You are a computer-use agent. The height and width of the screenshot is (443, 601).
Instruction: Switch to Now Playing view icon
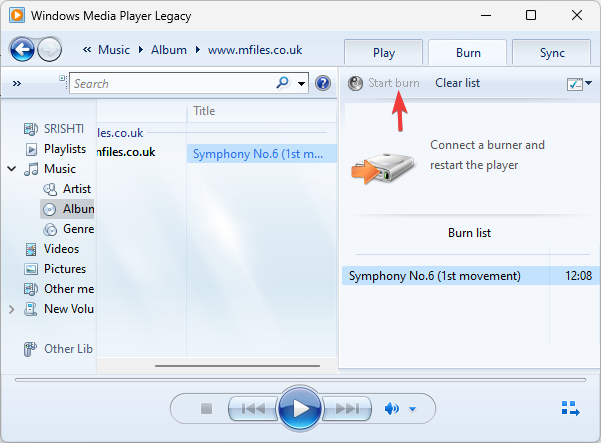pos(570,408)
